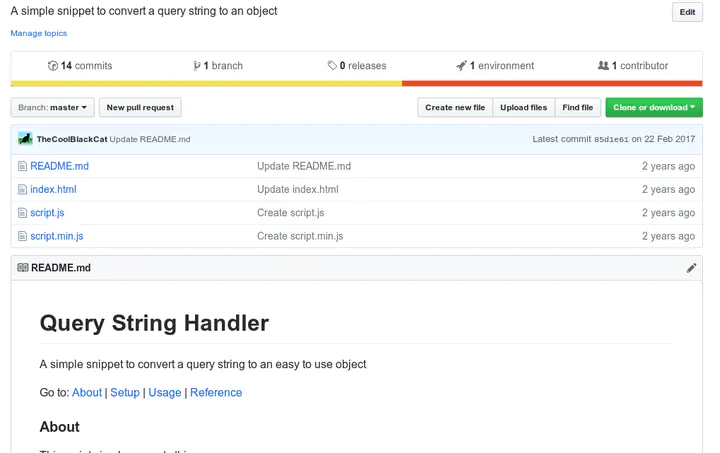
Task: Open latest commit message Update README.md
Action: pyautogui.click(x=150, y=139)
